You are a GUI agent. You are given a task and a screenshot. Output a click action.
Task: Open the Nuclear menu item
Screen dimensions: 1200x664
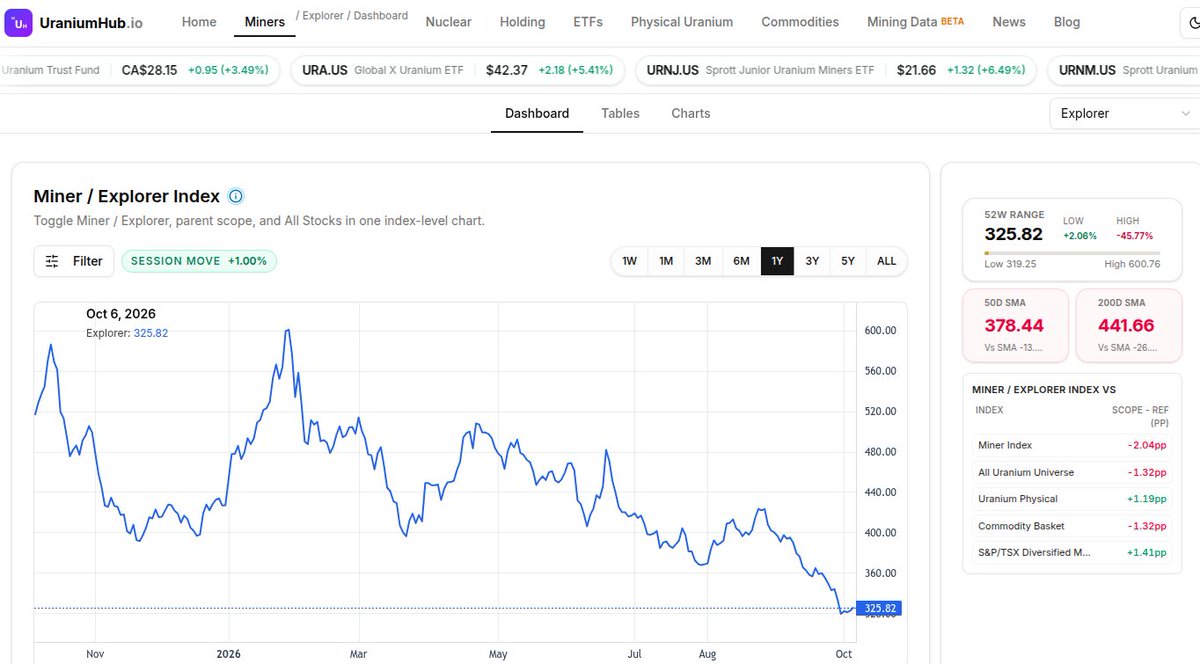(x=448, y=22)
